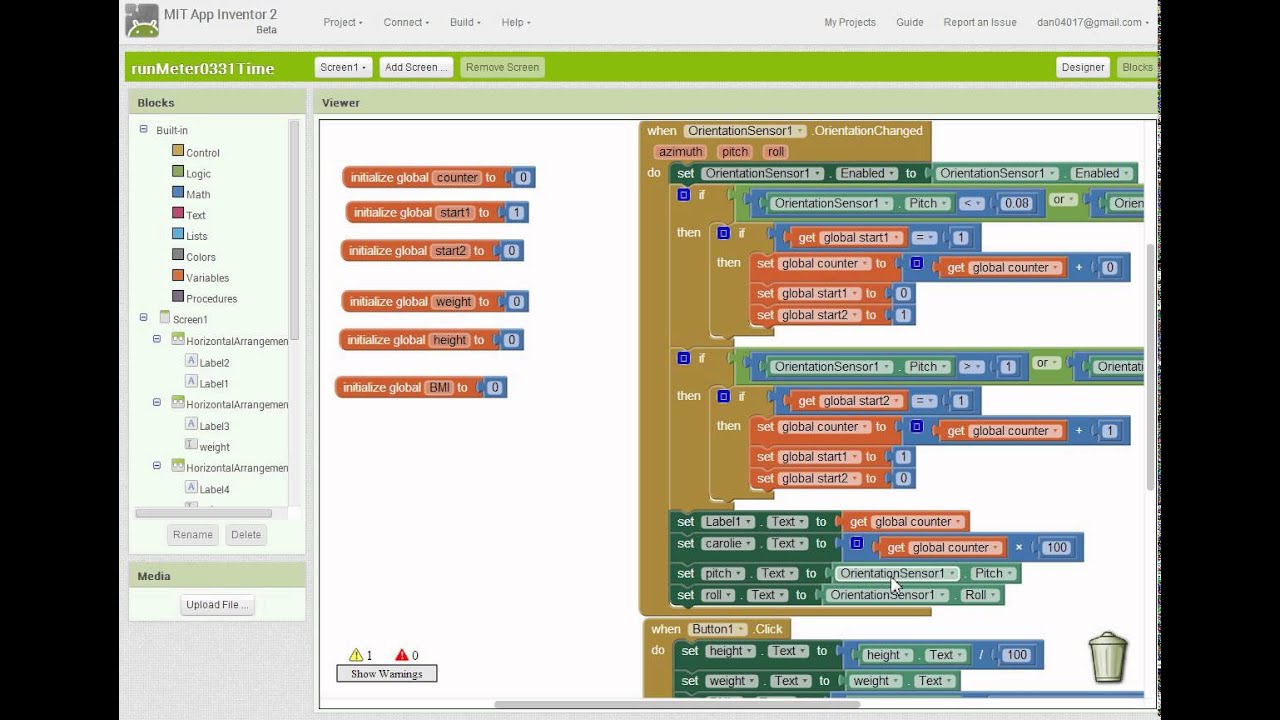Screen dimensions: 1280x720
Task: Click the Upload File button
Action: coord(217,604)
